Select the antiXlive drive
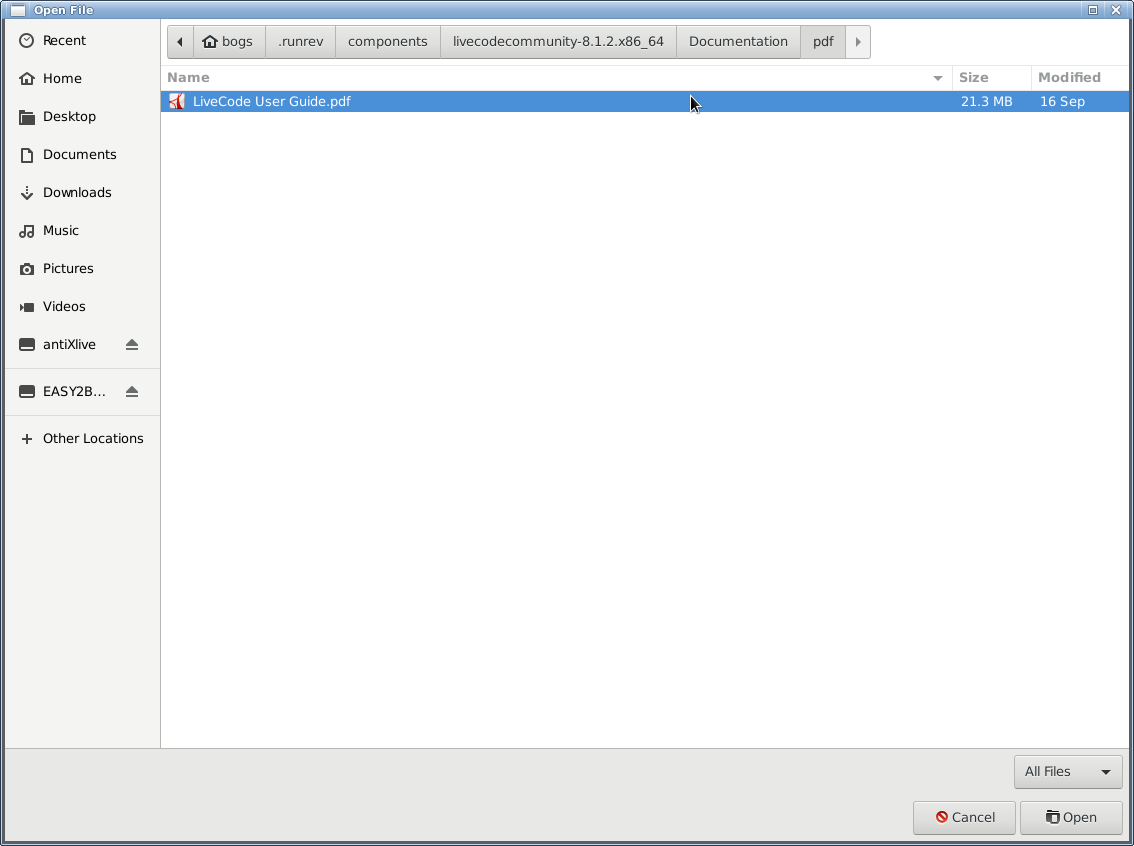1134x846 pixels. coord(69,344)
